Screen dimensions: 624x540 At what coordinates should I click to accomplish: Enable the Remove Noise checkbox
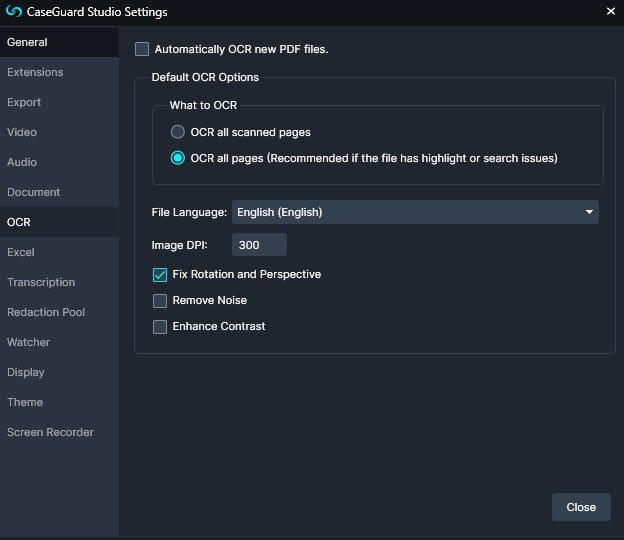point(160,300)
